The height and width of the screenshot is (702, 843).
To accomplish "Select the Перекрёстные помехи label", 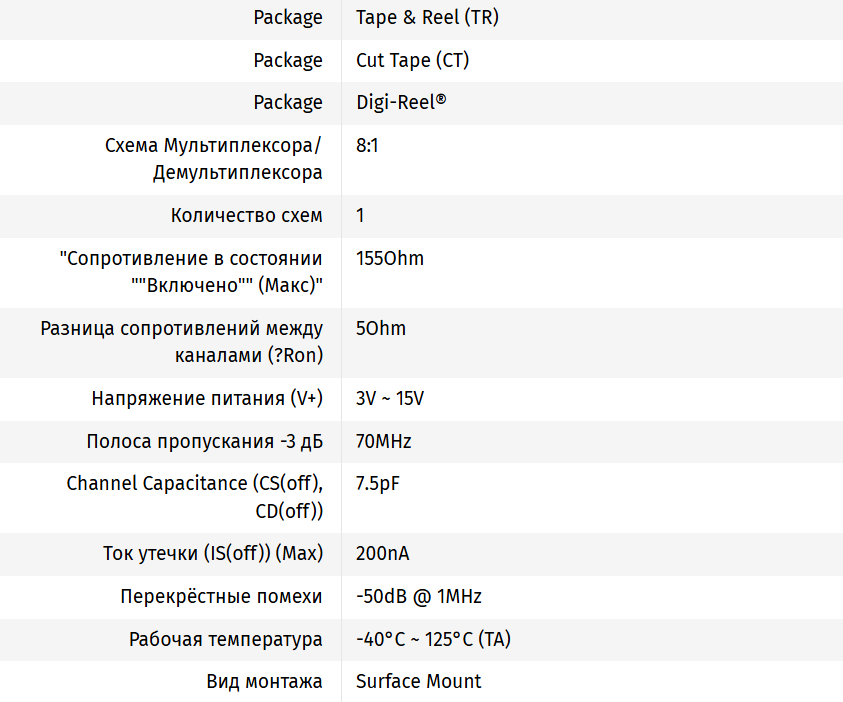I will tap(221, 596).
